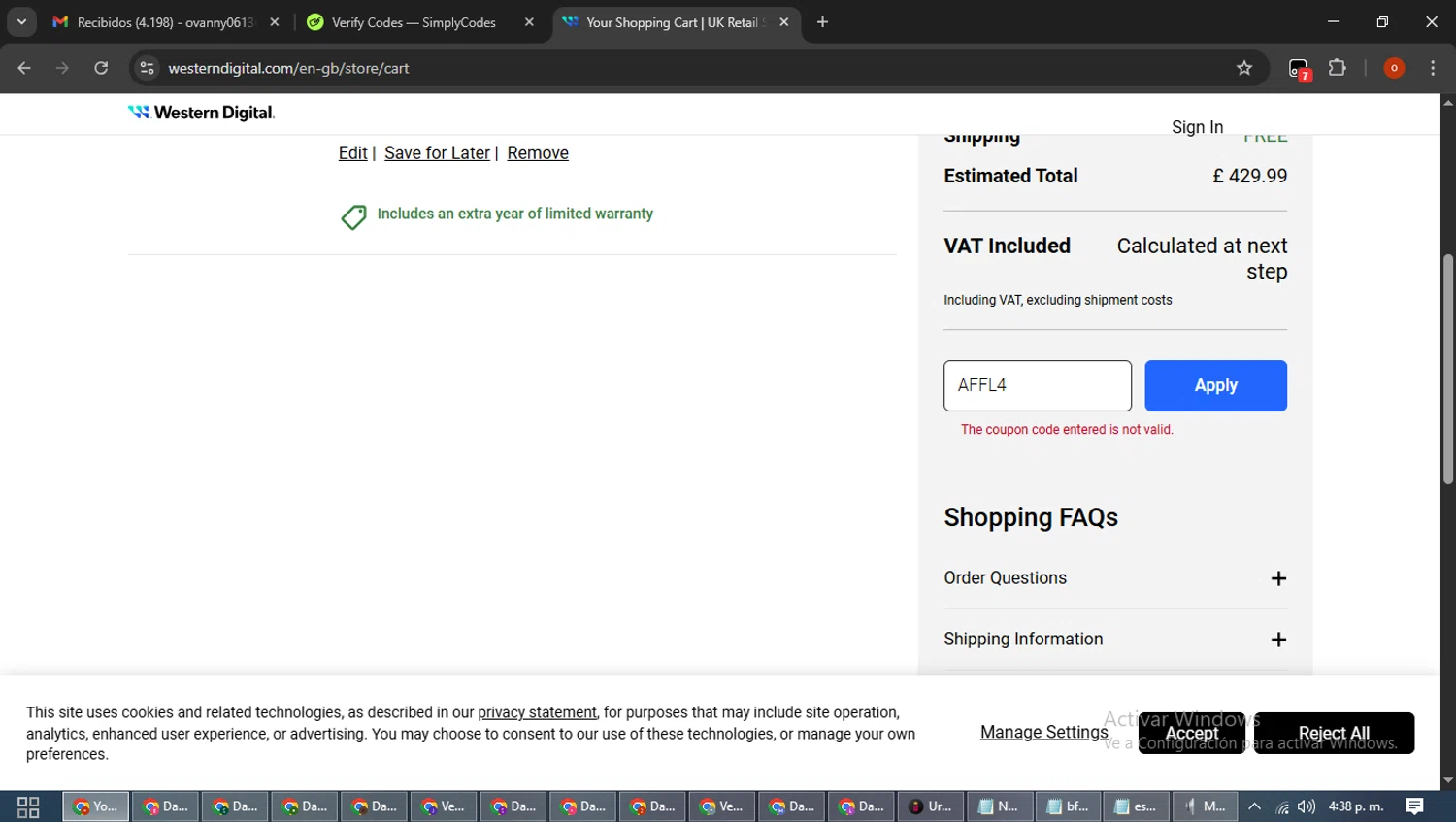1456x822 pixels.
Task: Show hidden system tray icons
Action: click(1254, 806)
